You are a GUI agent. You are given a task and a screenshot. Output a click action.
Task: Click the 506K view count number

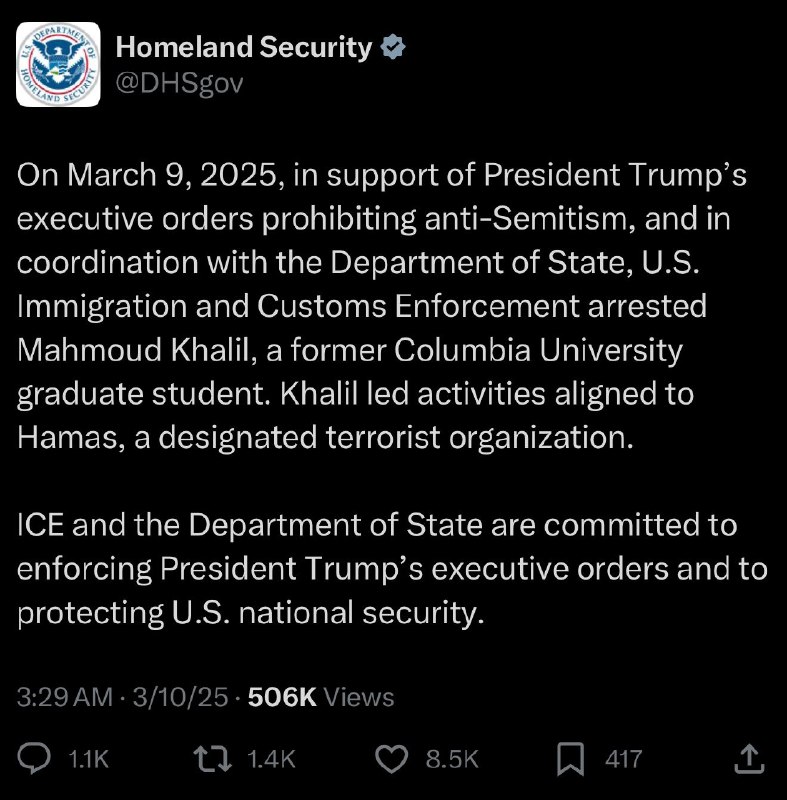coord(281,697)
